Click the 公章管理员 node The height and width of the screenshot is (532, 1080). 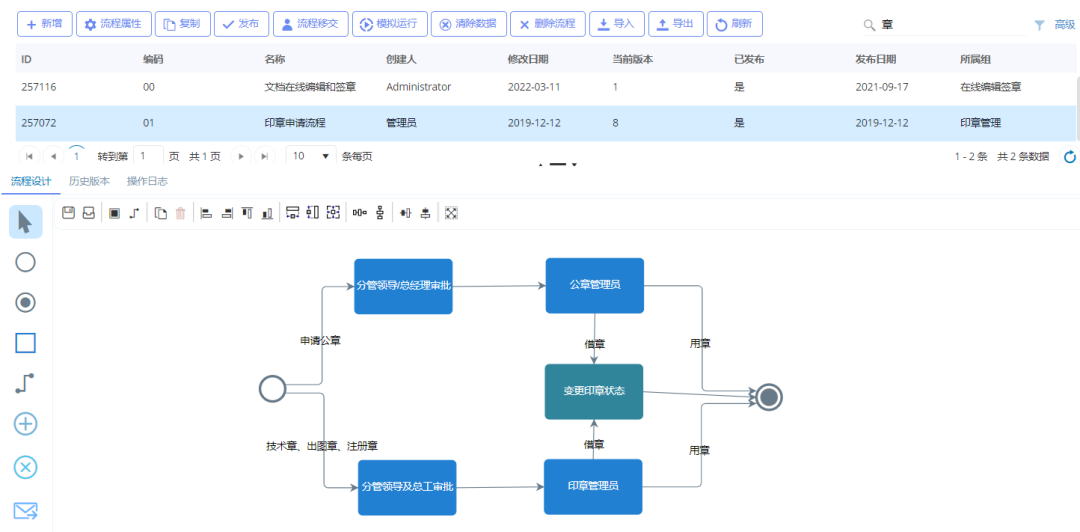click(x=594, y=285)
